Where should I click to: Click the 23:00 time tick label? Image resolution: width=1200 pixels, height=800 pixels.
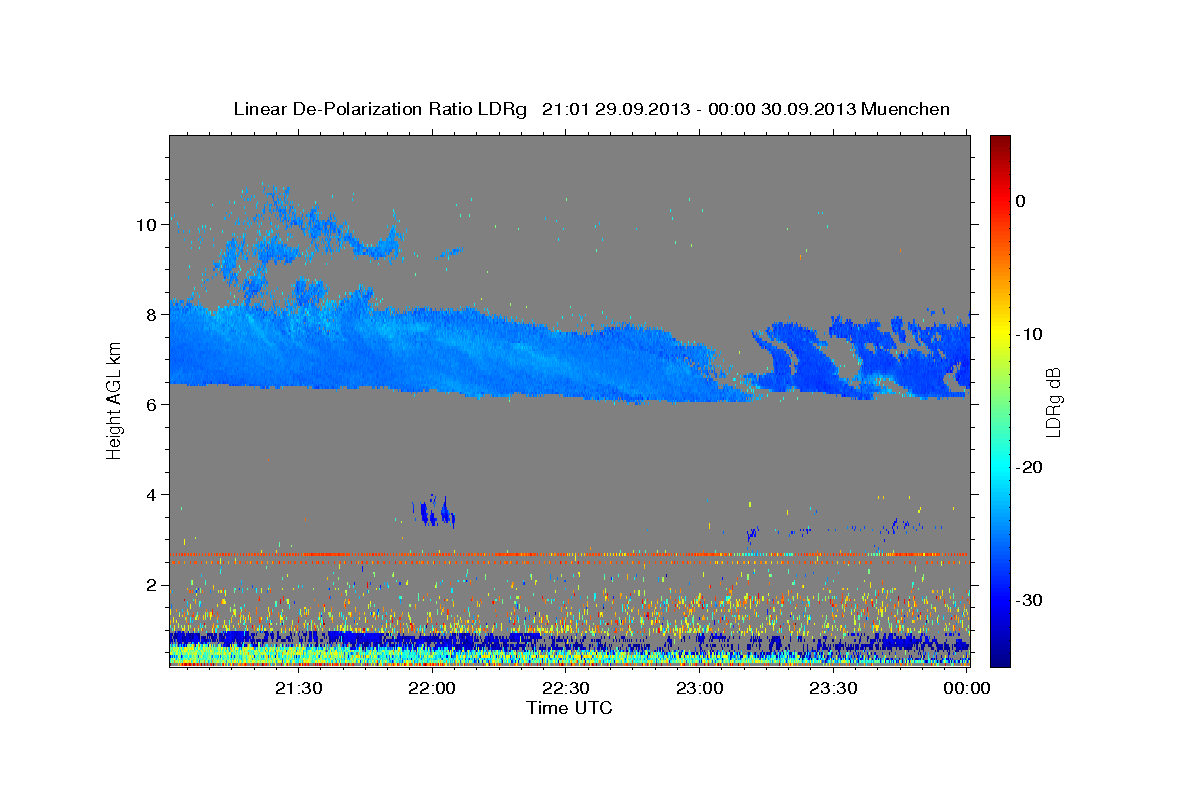tap(699, 687)
